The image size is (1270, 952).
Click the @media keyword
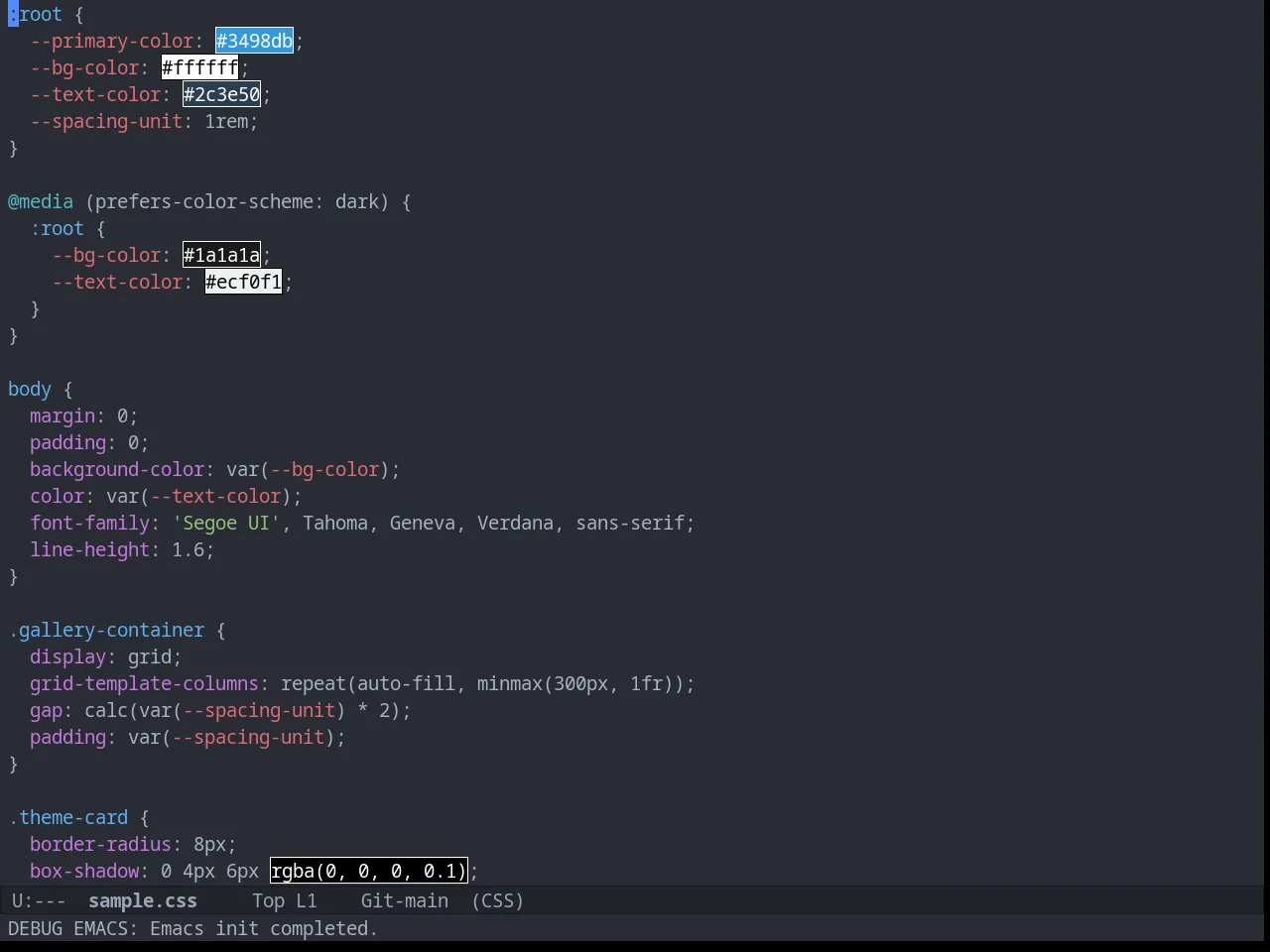click(x=41, y=201)
